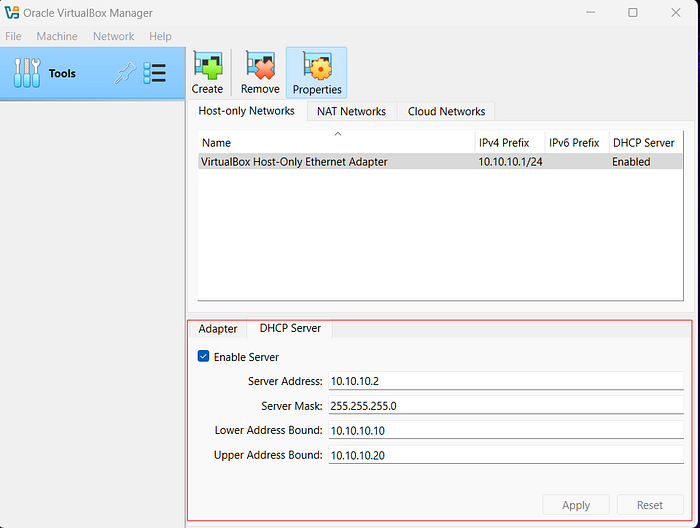Image resolution: width=700 pixels, height=528 pixels.
Task: Click the pin icon beside Tools
Action: (x=125, y=73)
